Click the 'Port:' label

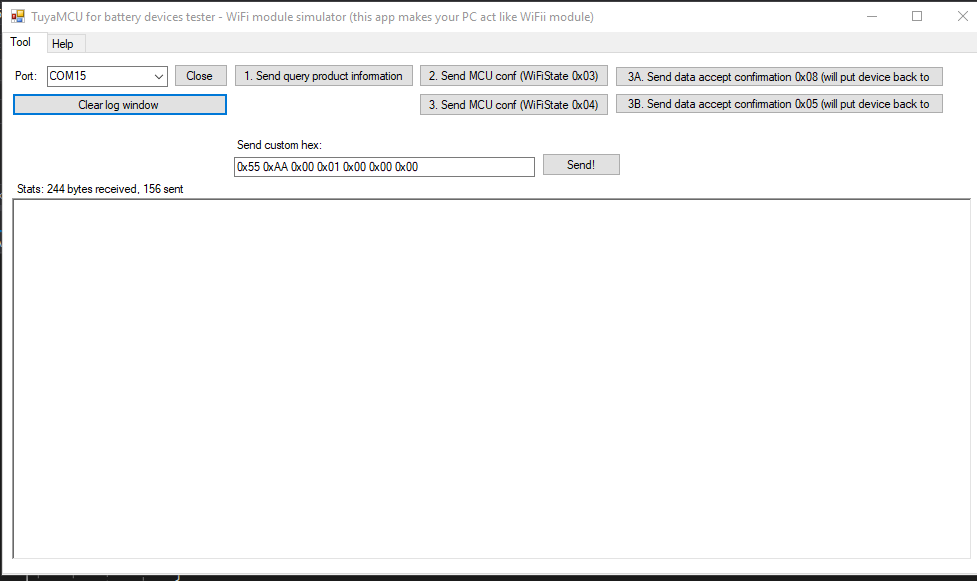click(26, 75)
